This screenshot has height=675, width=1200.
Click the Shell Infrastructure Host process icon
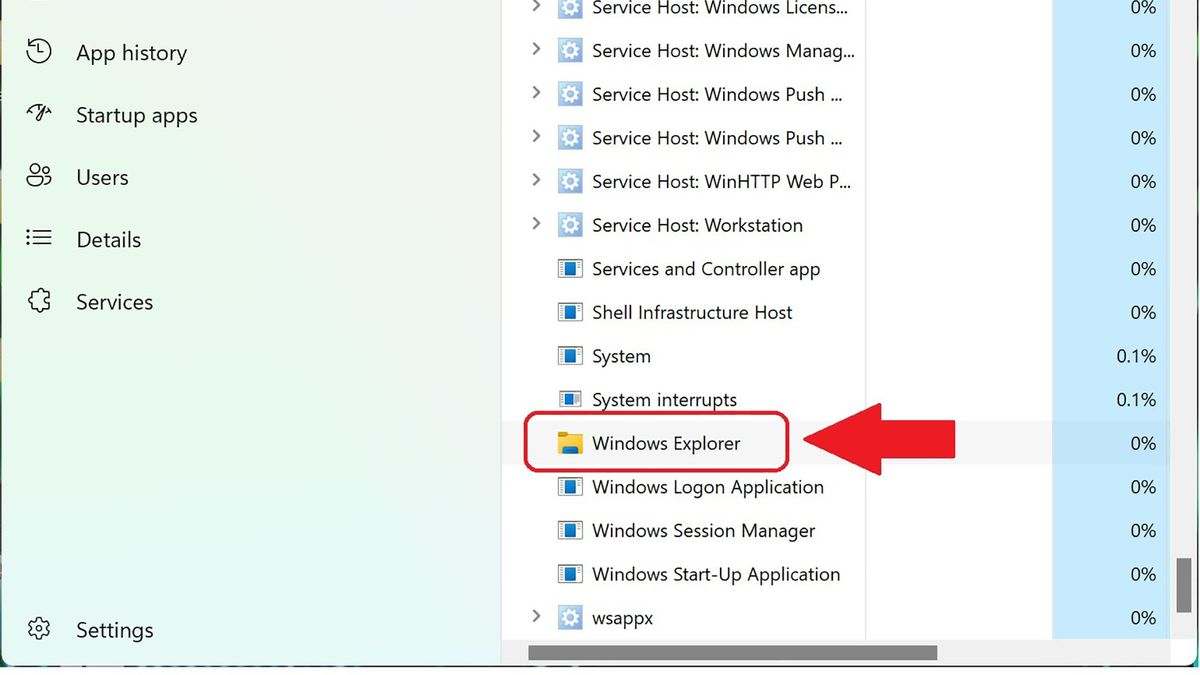pyautogui.click(x=569, y=312)
